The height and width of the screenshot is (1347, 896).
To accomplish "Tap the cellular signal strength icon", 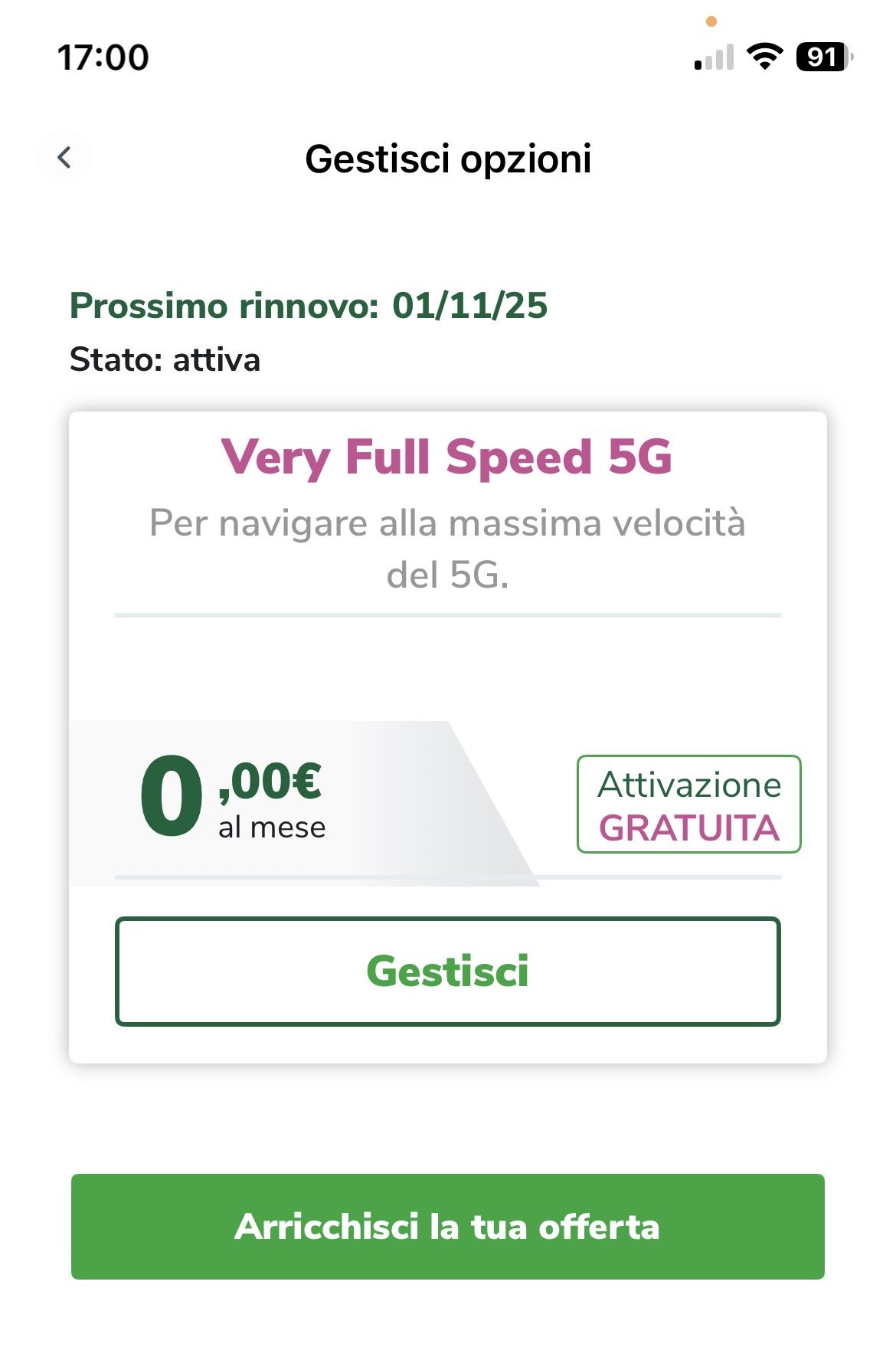I will point(714,57).
